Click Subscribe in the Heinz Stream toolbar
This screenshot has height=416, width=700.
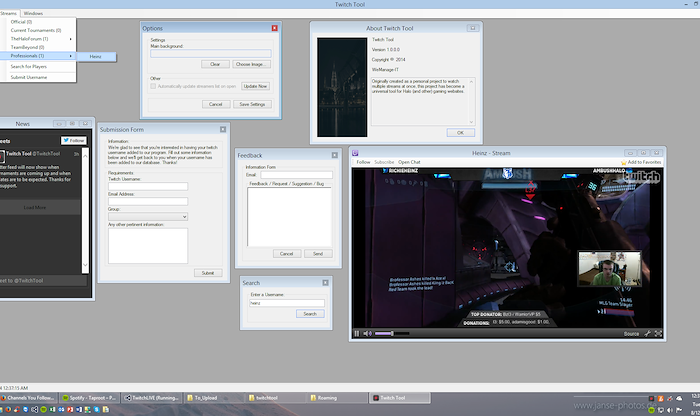click(384, 162)
